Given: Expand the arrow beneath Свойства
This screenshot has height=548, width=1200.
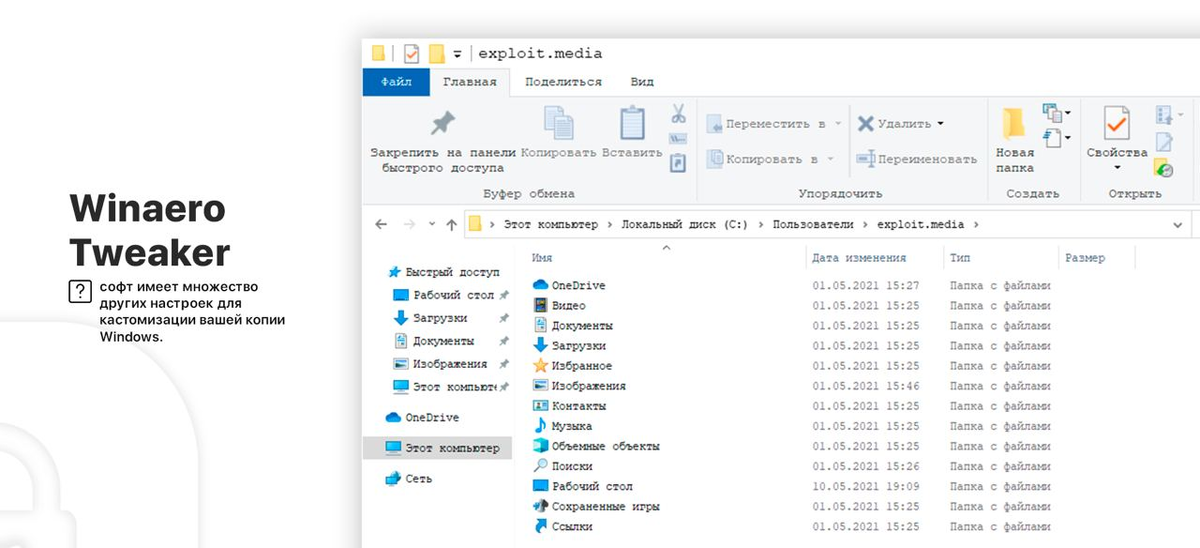Looking at the screenshot, I should [x=1117, y=168].
